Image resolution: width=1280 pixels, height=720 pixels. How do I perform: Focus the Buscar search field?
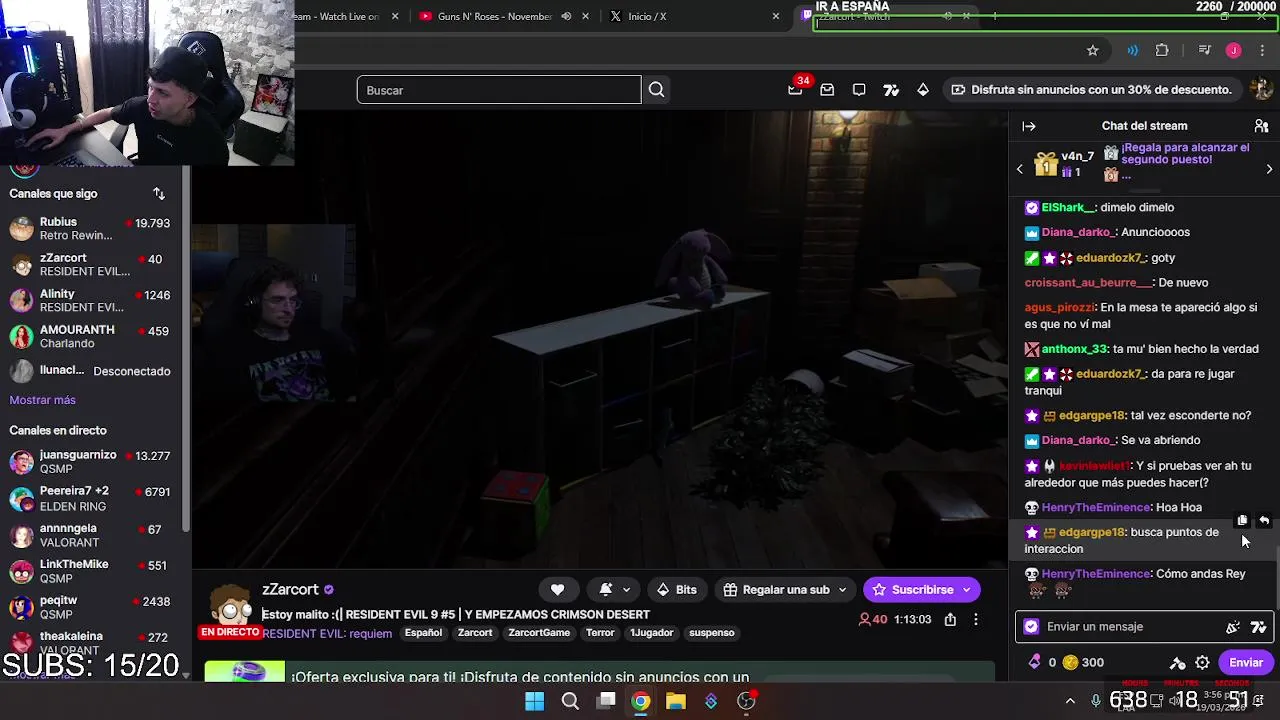[x=499, y=90]
